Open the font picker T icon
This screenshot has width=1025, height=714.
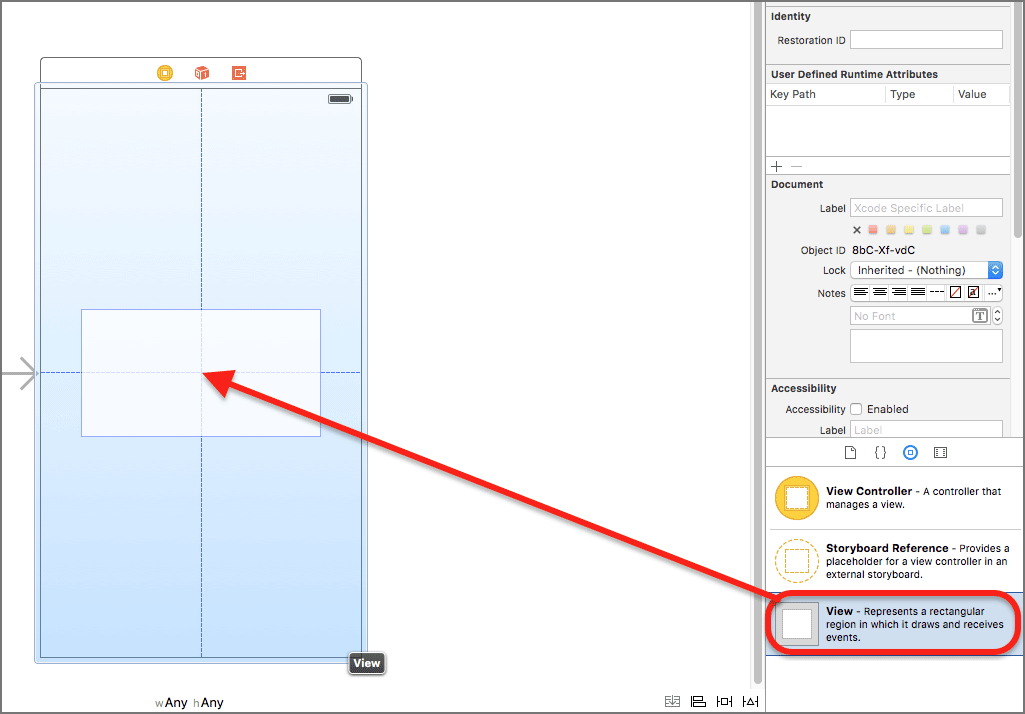click(x=980, y=316)
